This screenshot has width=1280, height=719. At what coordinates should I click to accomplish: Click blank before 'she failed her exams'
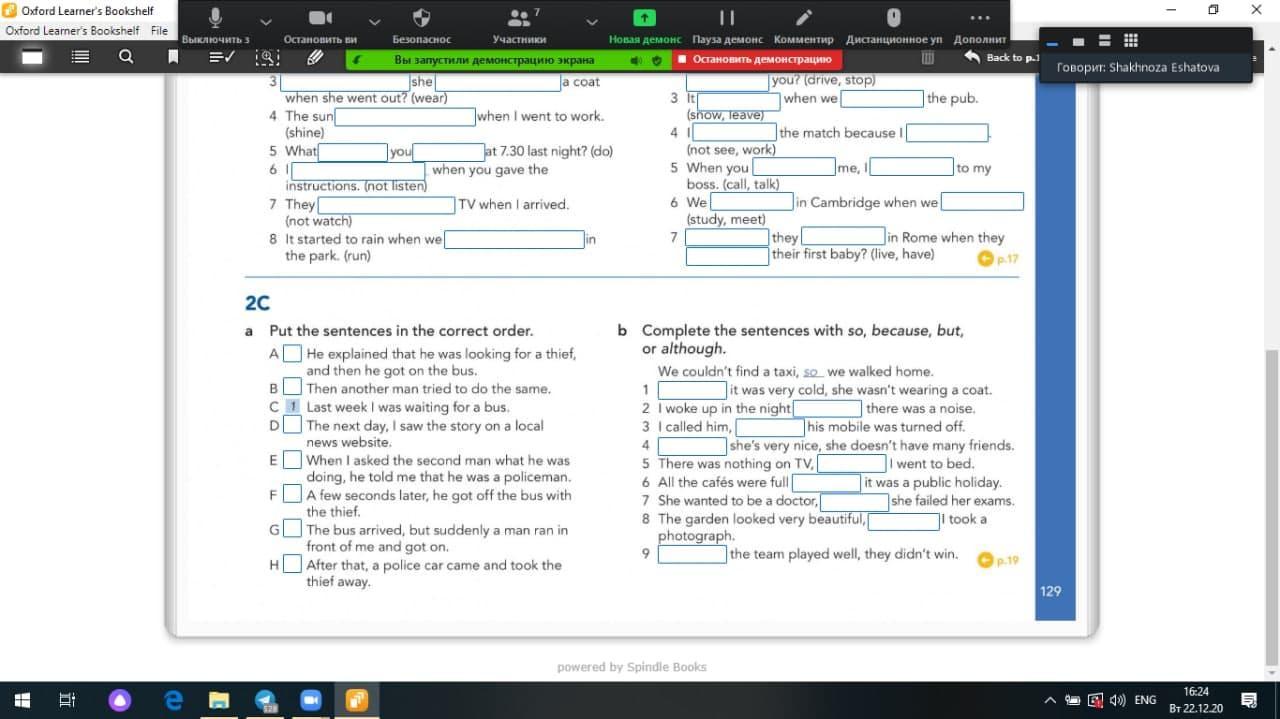click(x=855, y=502)
